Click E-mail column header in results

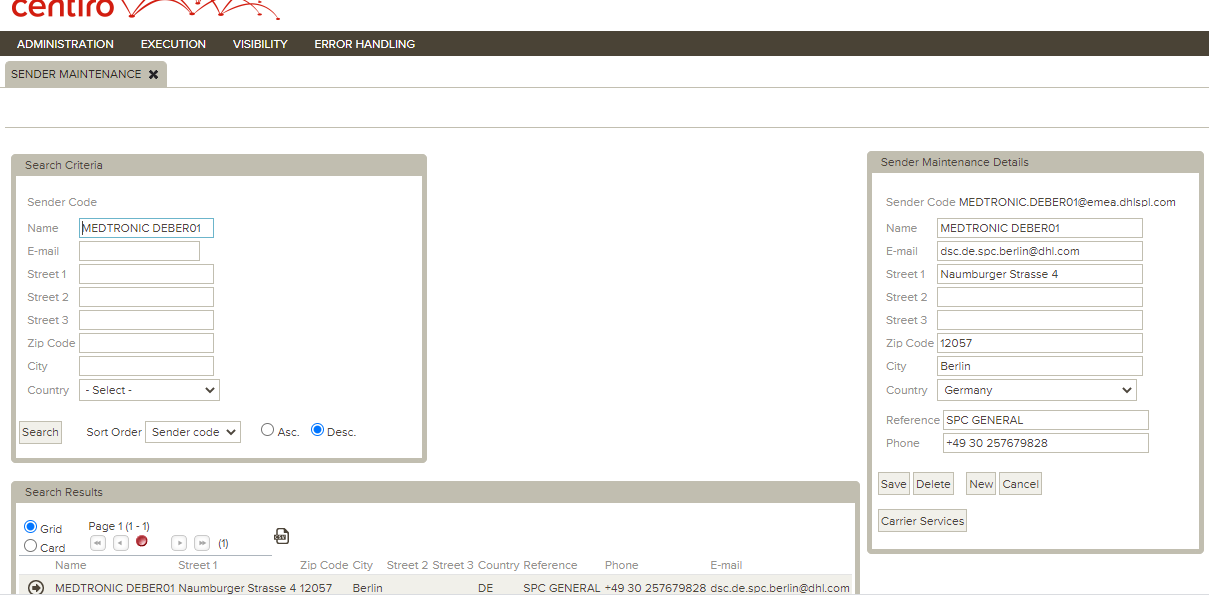click(x=726, y=565)
